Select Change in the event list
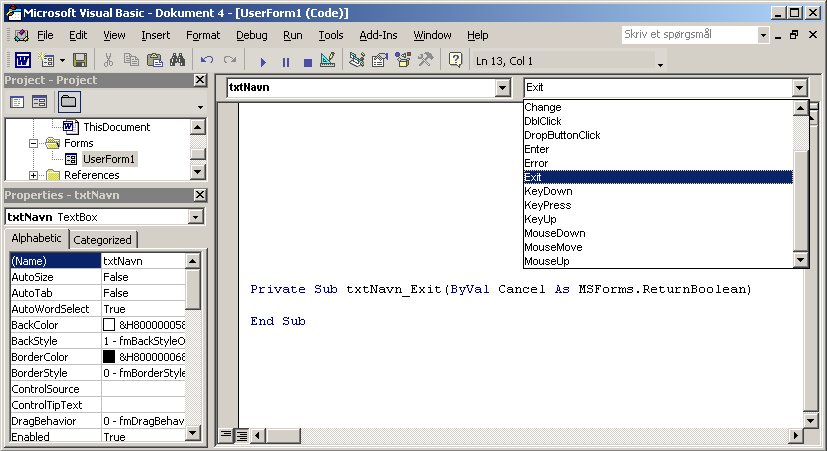The image size is (827, 451). [658, 107]
